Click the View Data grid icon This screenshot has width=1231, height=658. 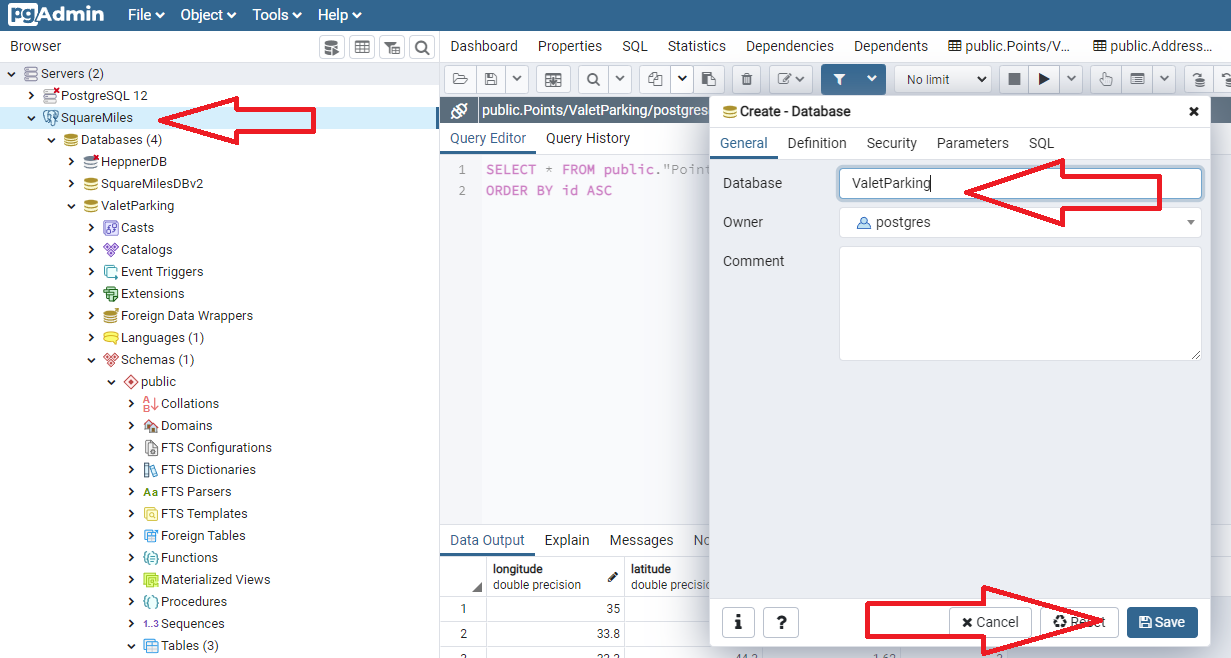click(x=362, y=47)
